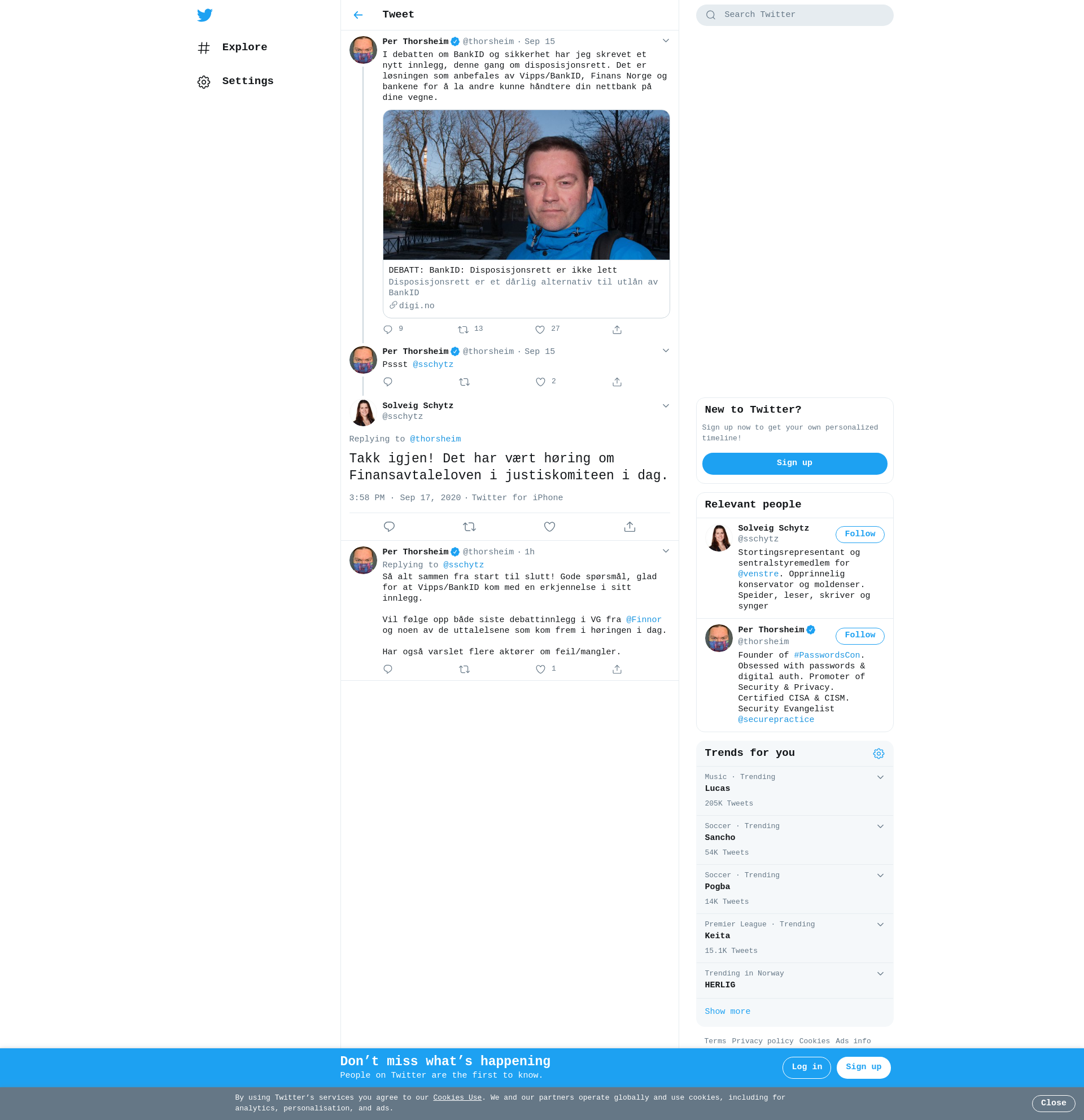The height and width of the screenshot is (1120, 1084).
Task: Retweet the tweet with 13 retweets
Action: pos(464,329)
